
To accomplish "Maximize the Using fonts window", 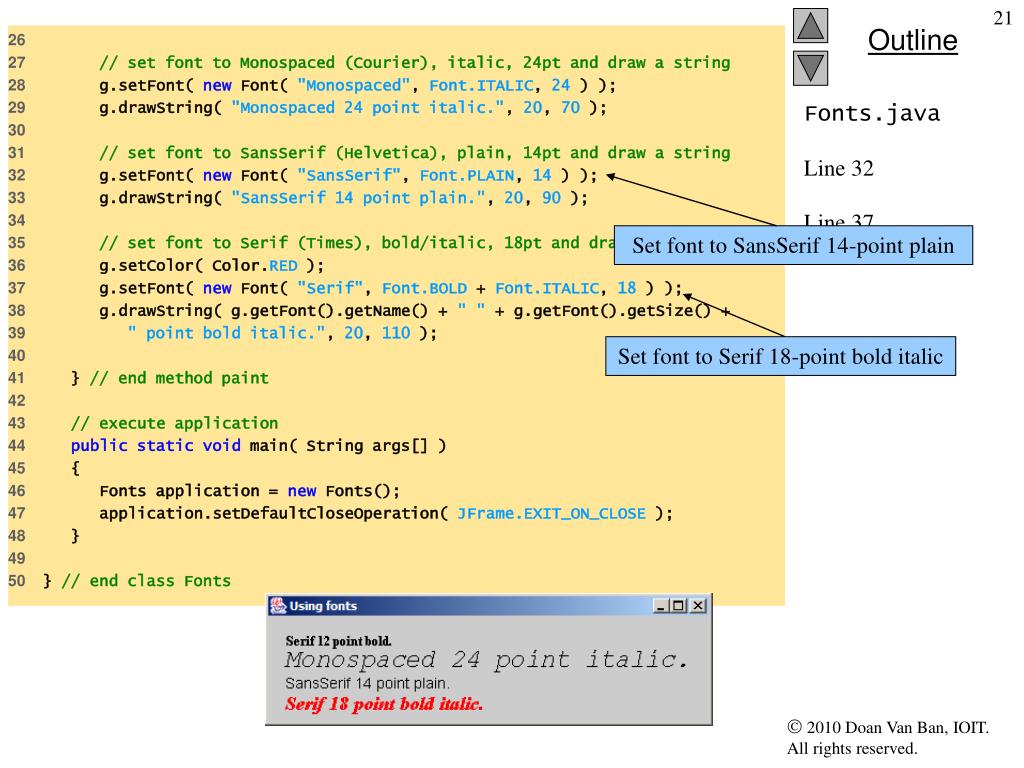I will pyautogui.click(x=679, y=606).
